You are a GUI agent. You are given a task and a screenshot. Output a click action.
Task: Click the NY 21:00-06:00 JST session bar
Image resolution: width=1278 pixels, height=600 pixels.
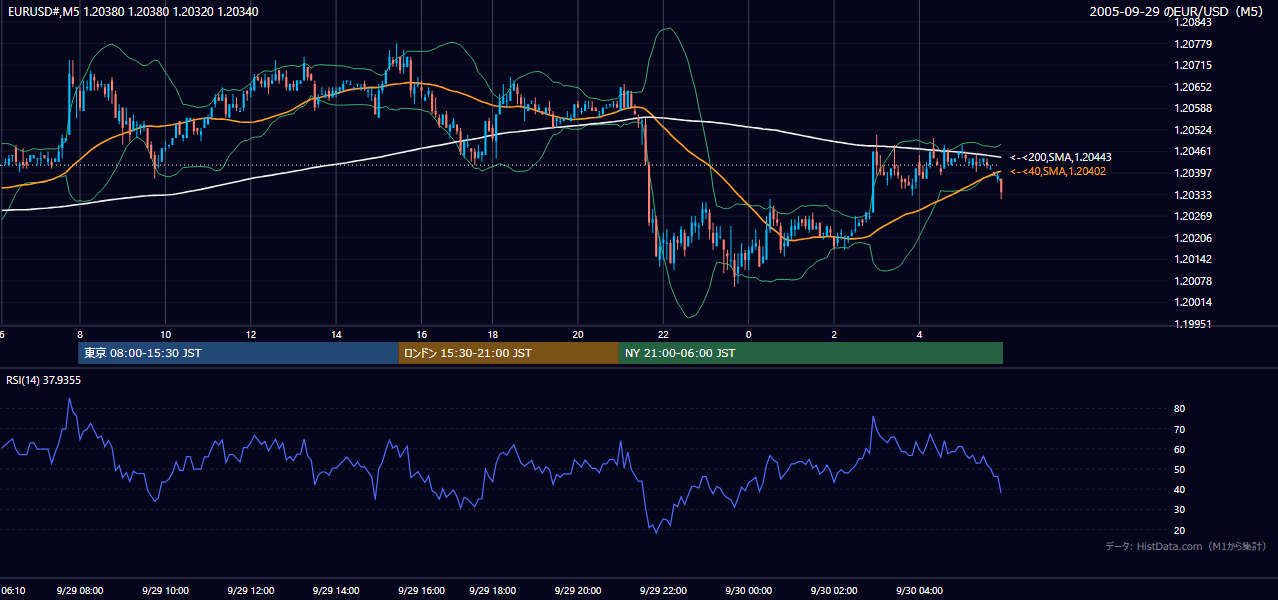click(810, 353)
